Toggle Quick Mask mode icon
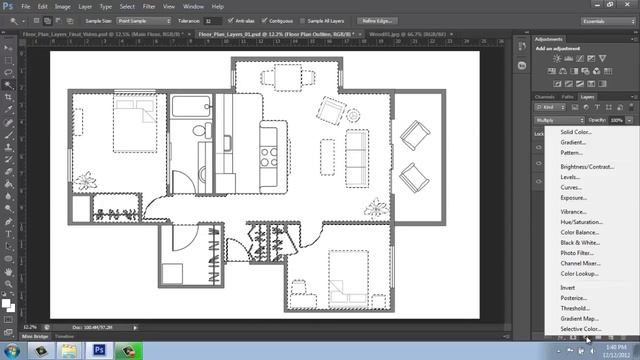The width and height of the screenshot is (640, 360). coord(8,320)
